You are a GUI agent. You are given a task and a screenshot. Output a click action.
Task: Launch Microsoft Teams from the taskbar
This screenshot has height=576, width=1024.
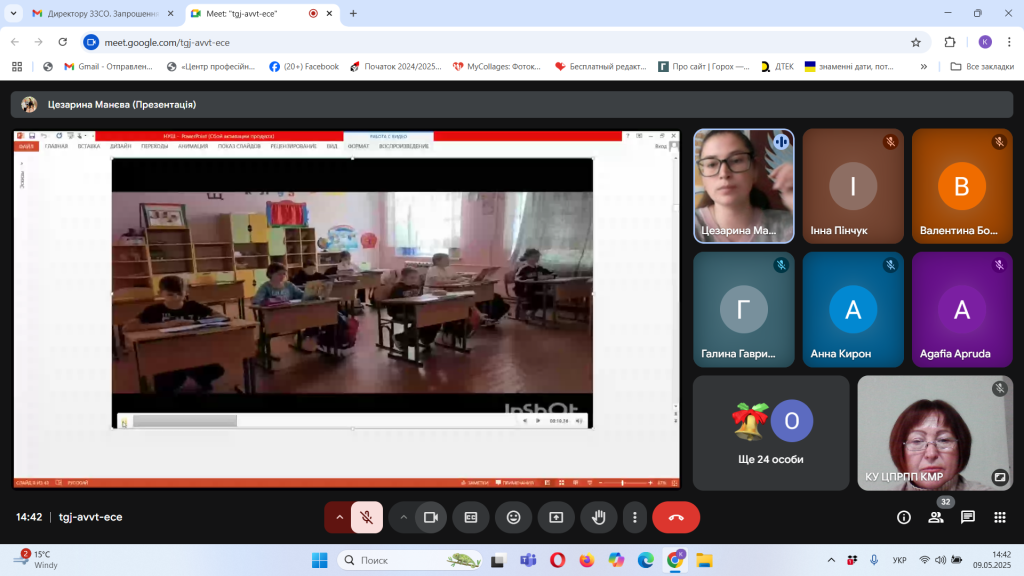pyautogui.click(x=528, y=560)
